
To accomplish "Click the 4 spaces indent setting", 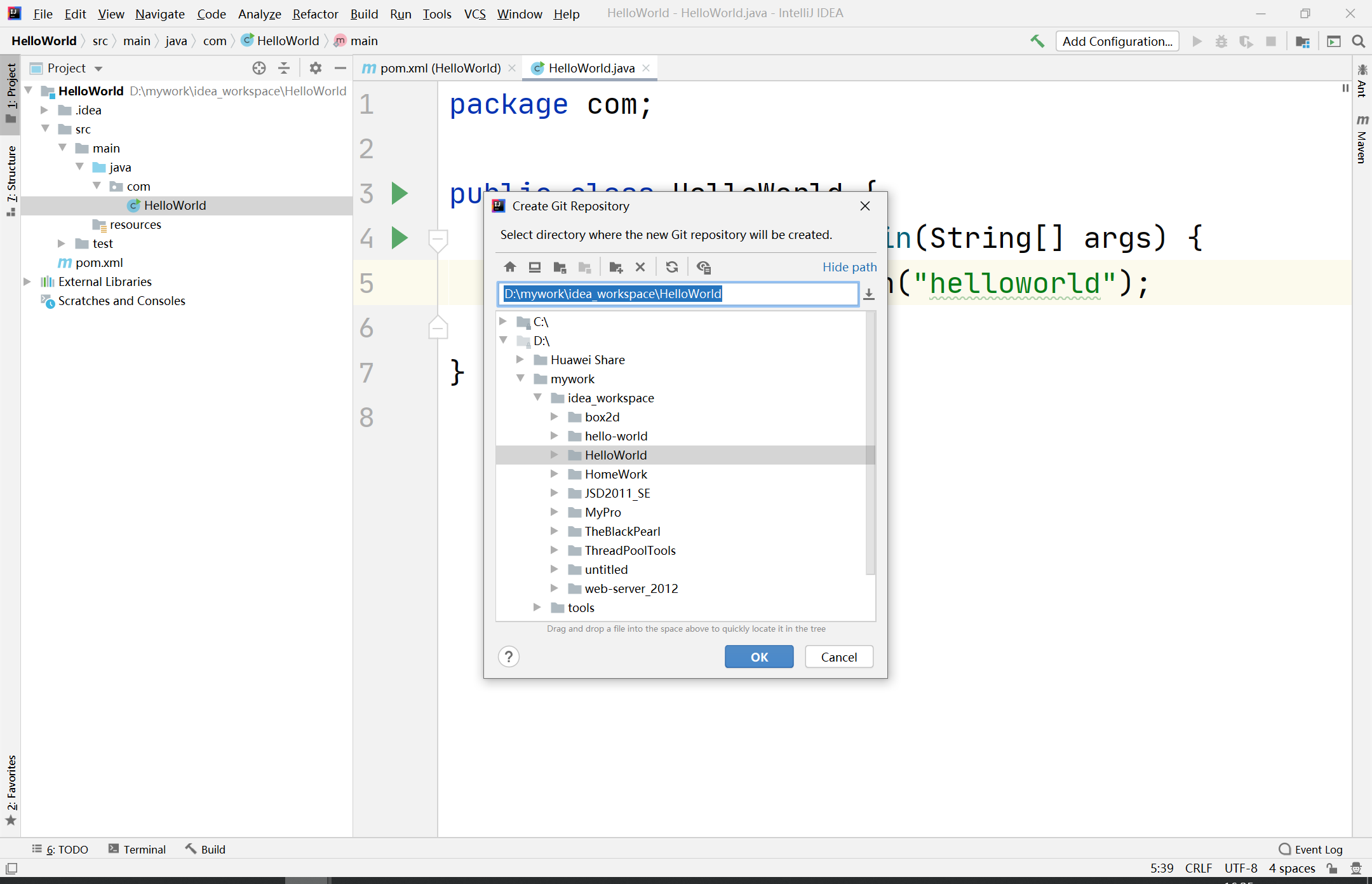I will point(1291,868).
